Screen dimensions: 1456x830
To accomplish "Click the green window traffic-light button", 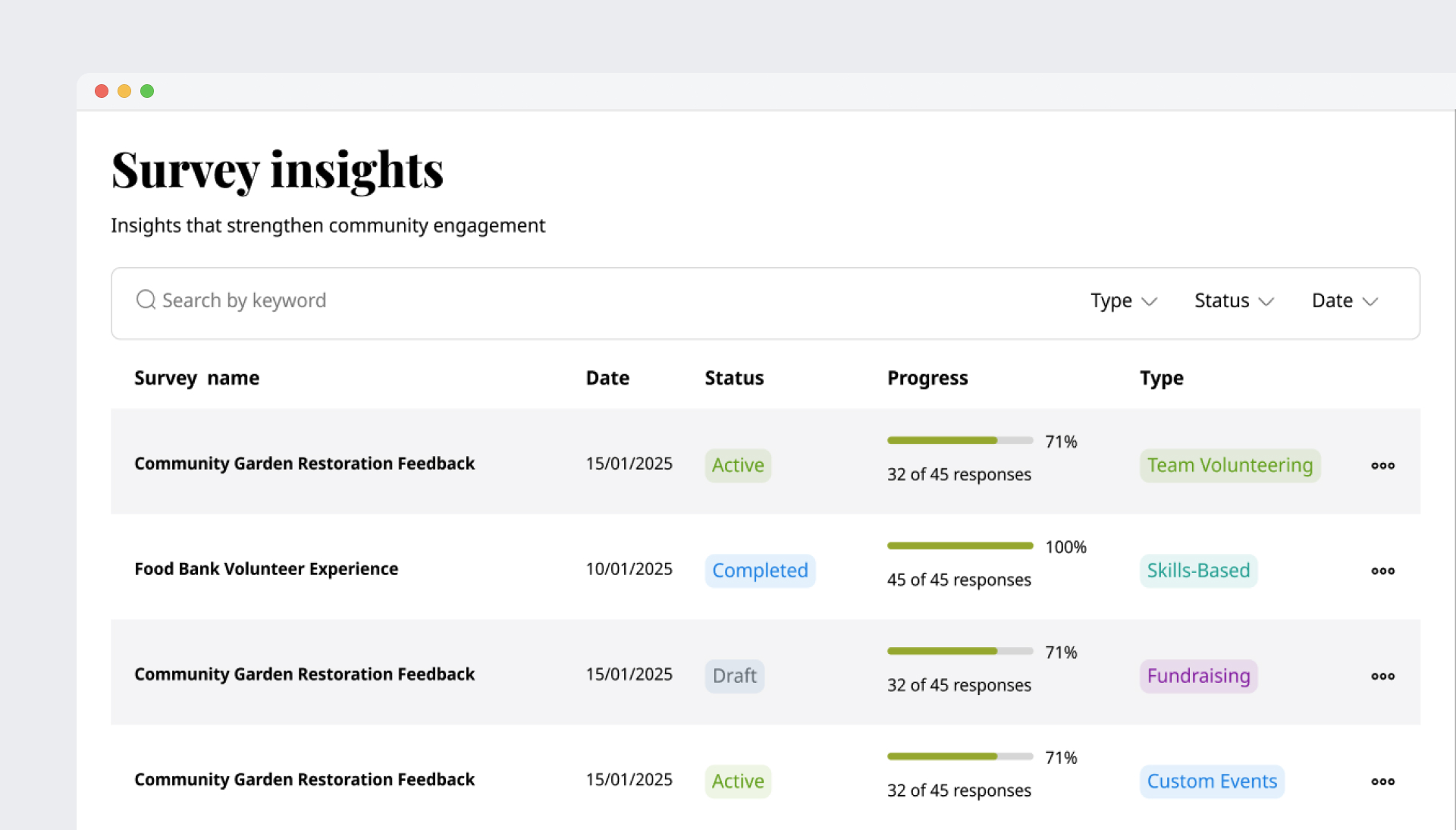I will (x=147, y=91).
